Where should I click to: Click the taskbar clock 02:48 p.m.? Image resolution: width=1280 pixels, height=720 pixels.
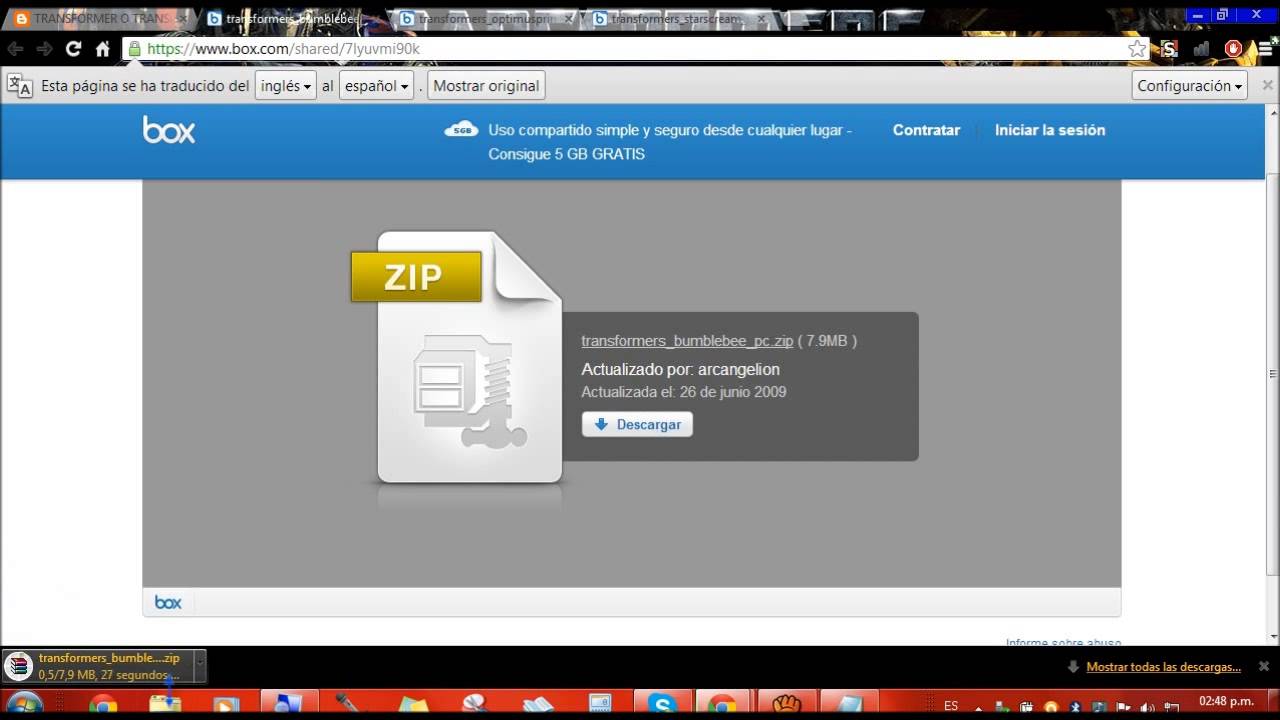pos(1226,701)
